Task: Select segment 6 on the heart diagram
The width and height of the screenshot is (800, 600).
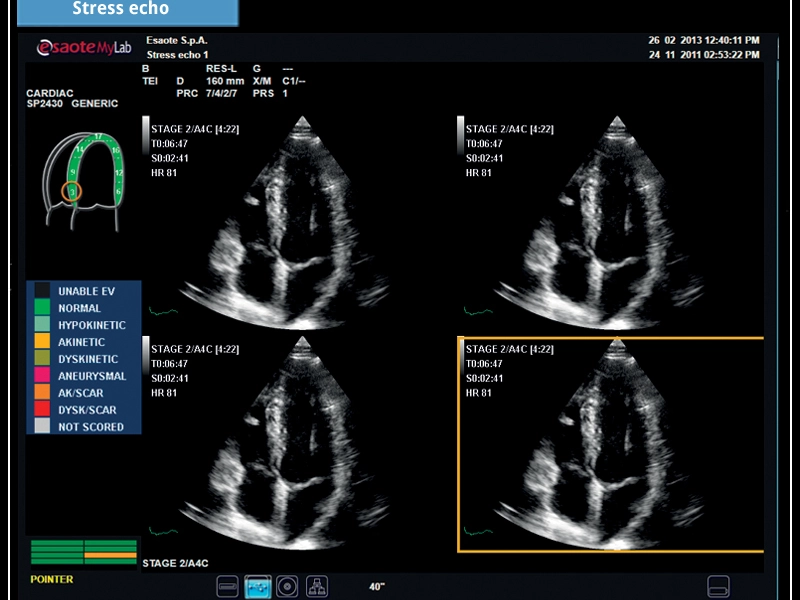Action: pos(118,190)
